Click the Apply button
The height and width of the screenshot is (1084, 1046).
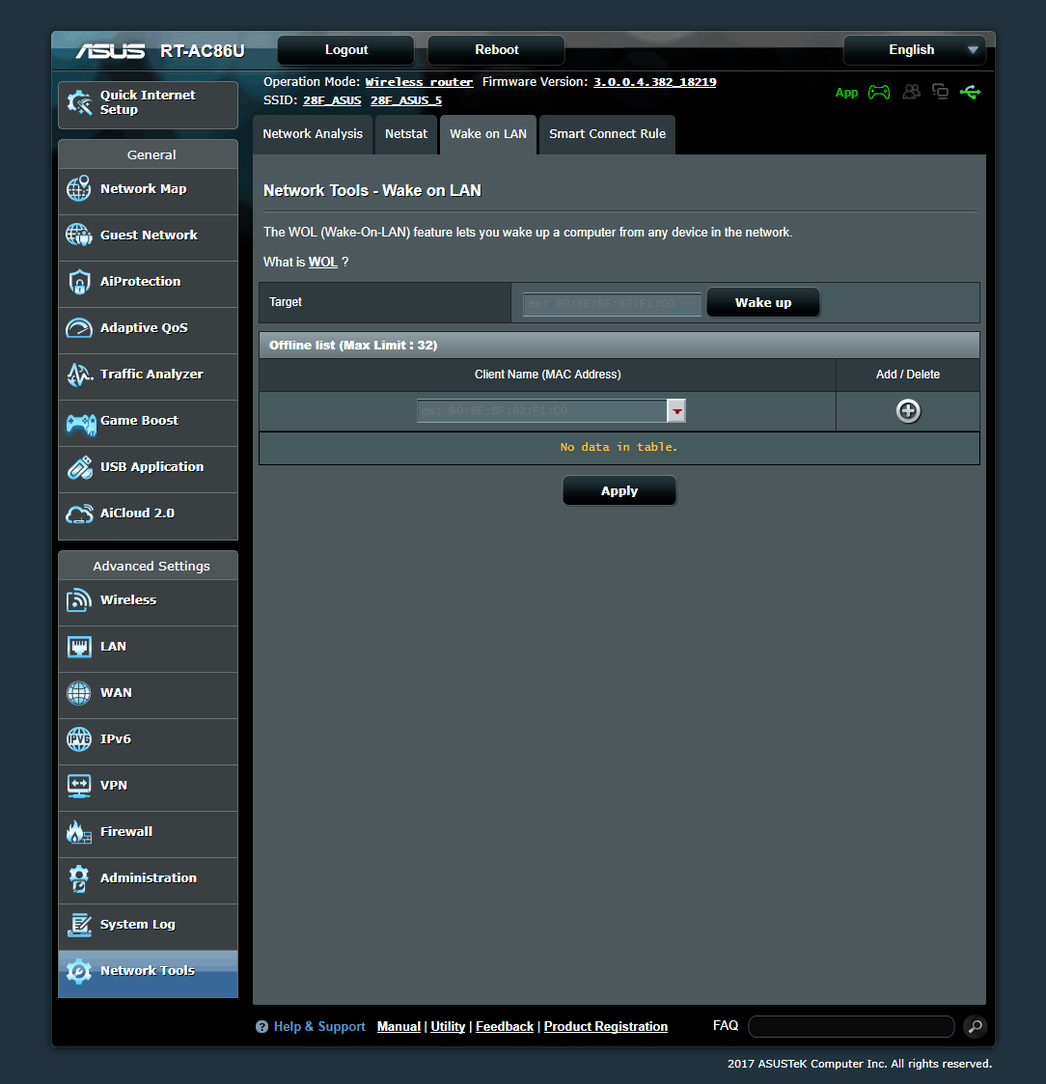(619, 491)
